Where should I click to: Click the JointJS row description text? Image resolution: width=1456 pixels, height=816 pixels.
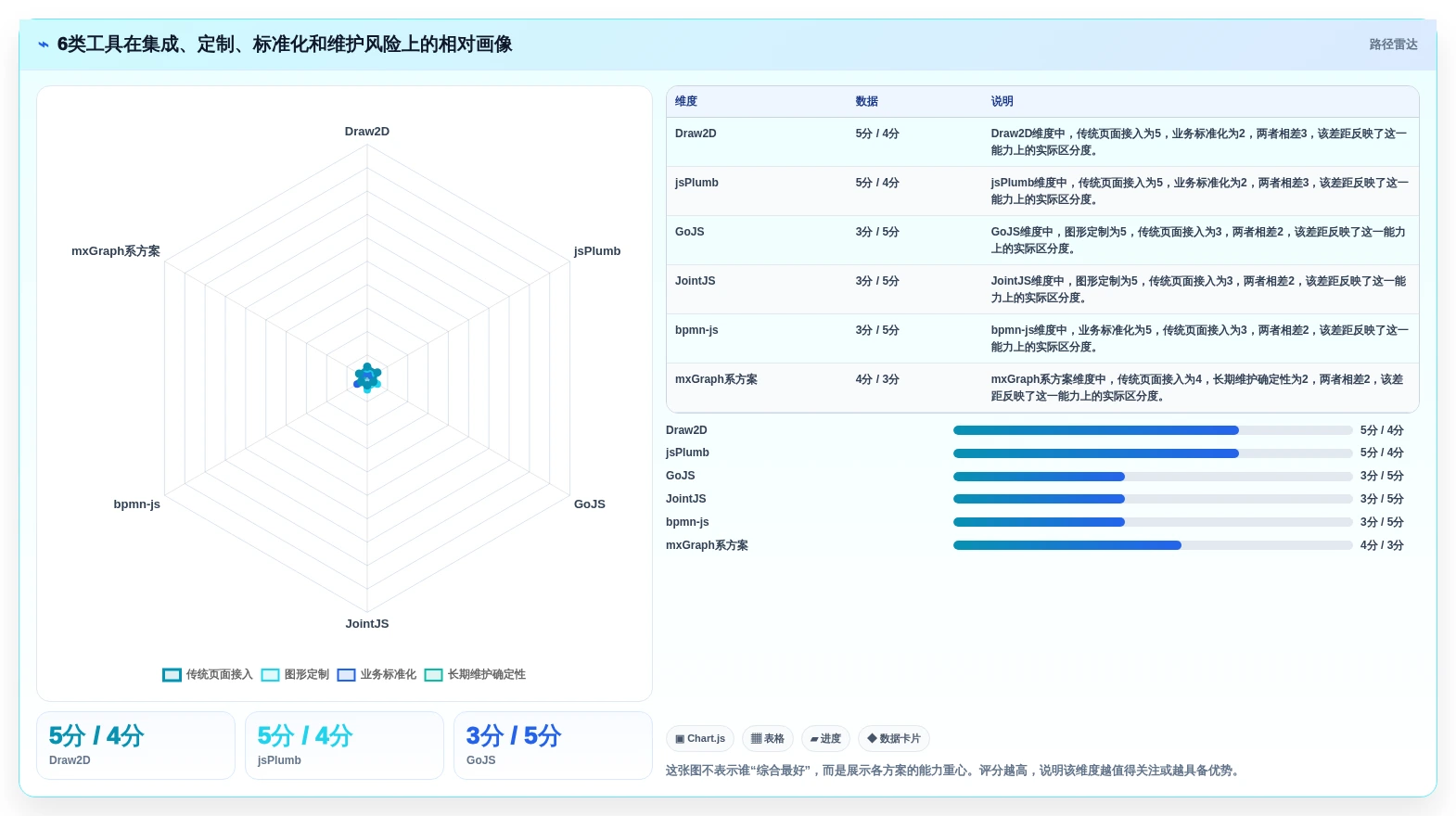coord(1198,289)
